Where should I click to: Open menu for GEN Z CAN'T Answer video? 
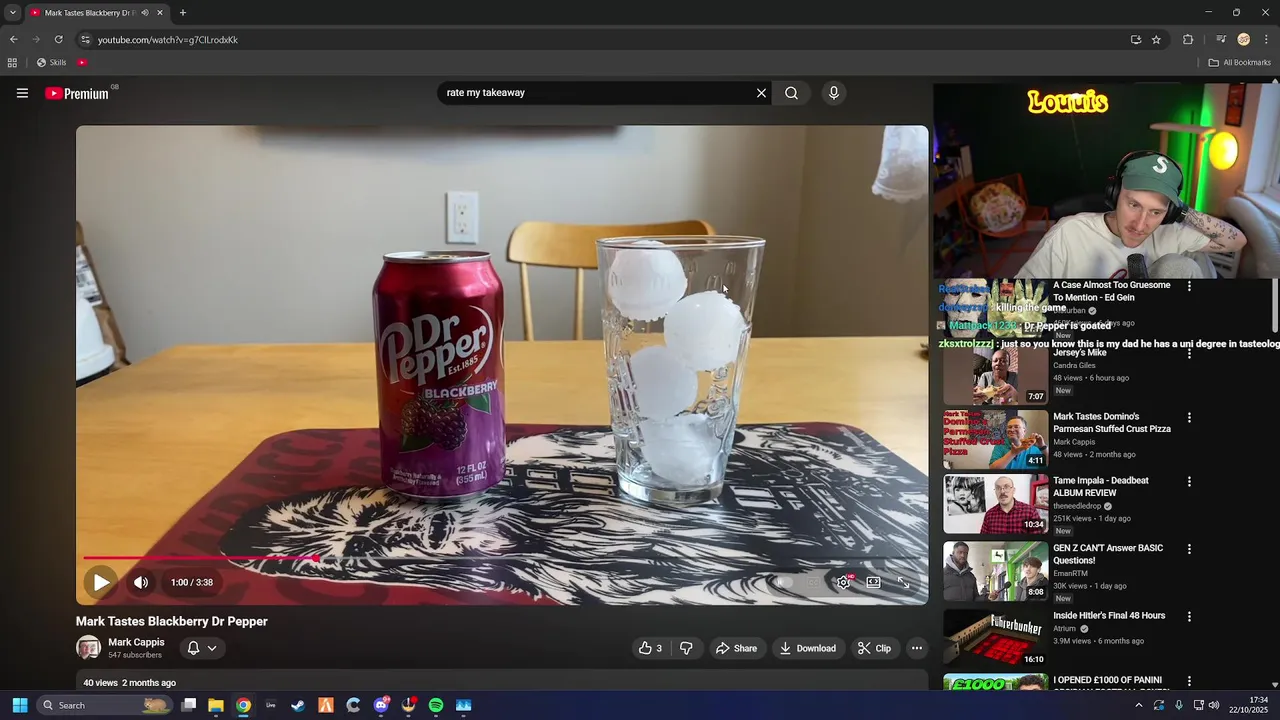[x=1189, y=549]
